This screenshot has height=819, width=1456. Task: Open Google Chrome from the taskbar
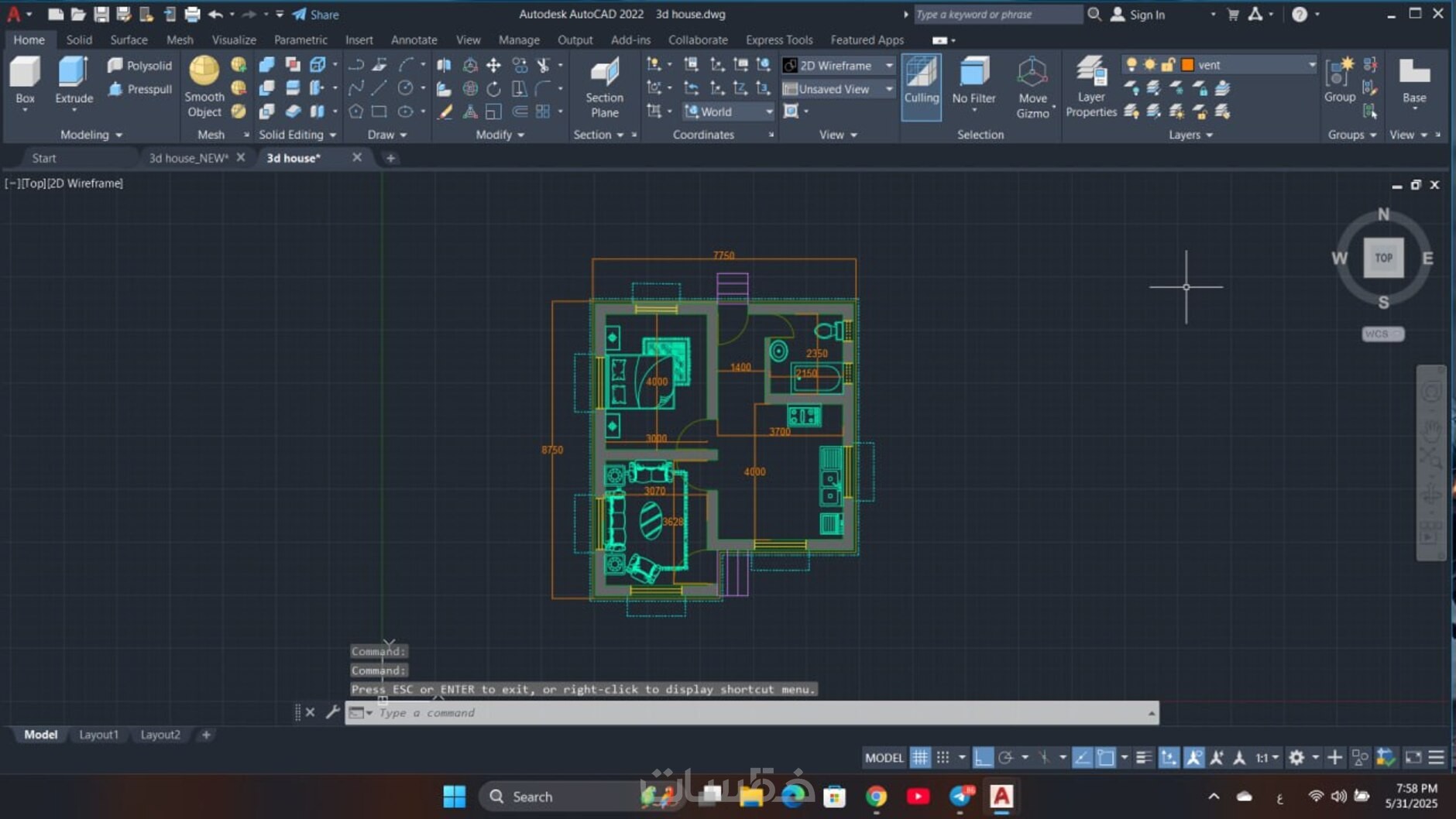pos(876,797)
